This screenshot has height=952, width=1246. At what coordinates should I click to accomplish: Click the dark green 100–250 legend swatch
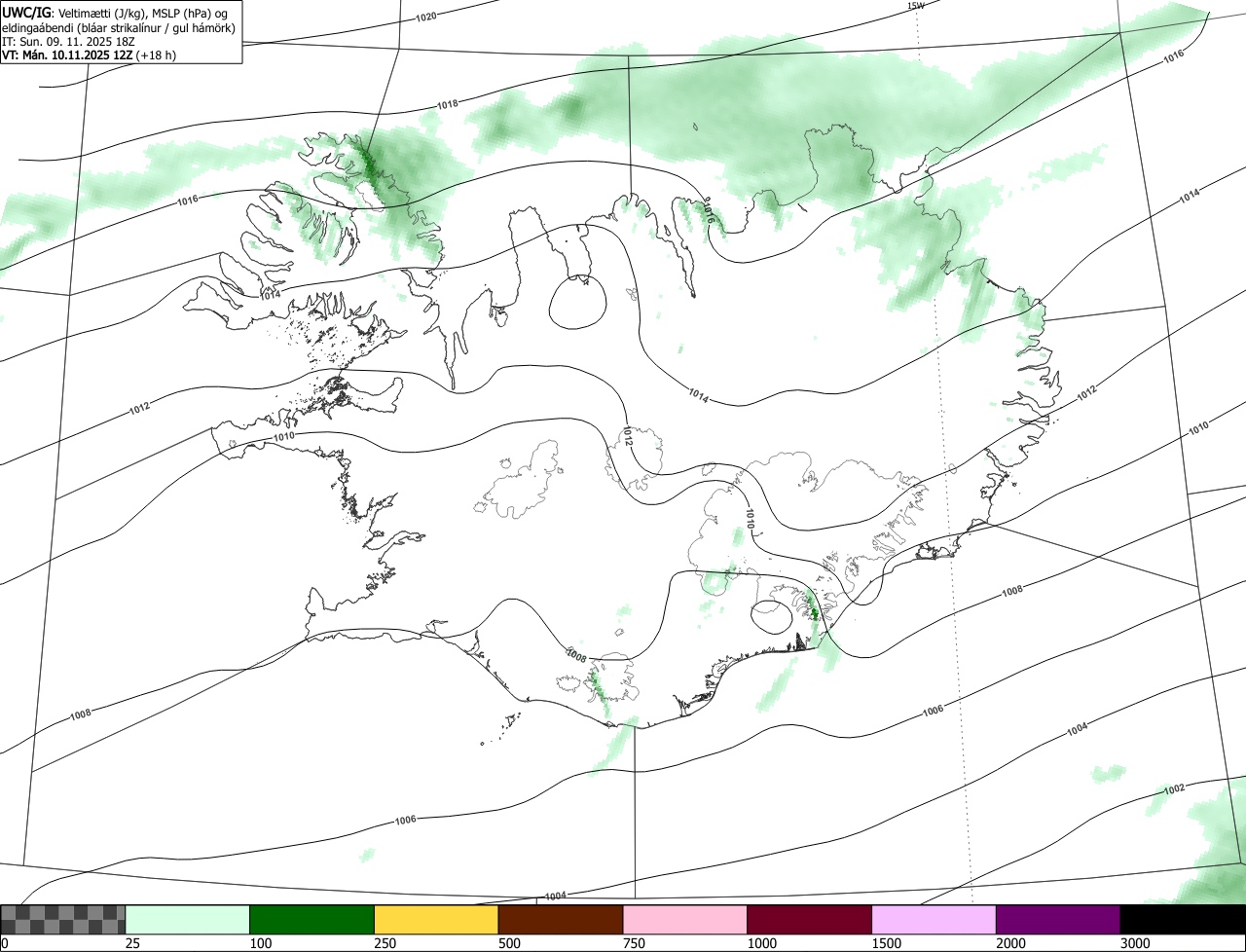coord(312,920)
